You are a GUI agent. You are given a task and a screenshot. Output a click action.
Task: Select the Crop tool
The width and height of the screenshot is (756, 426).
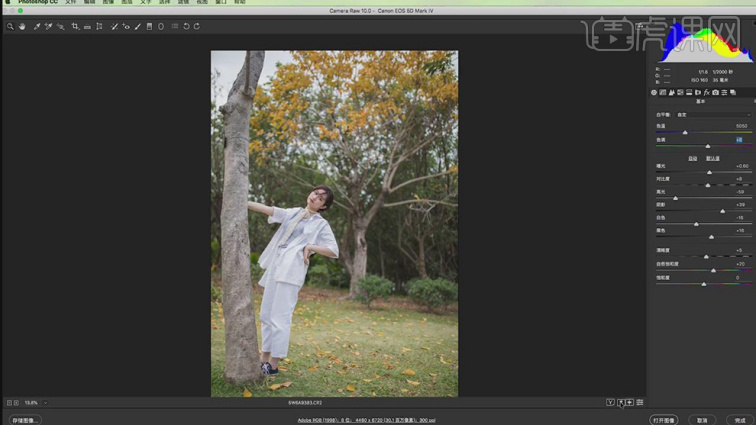click(x=75, y=27)
